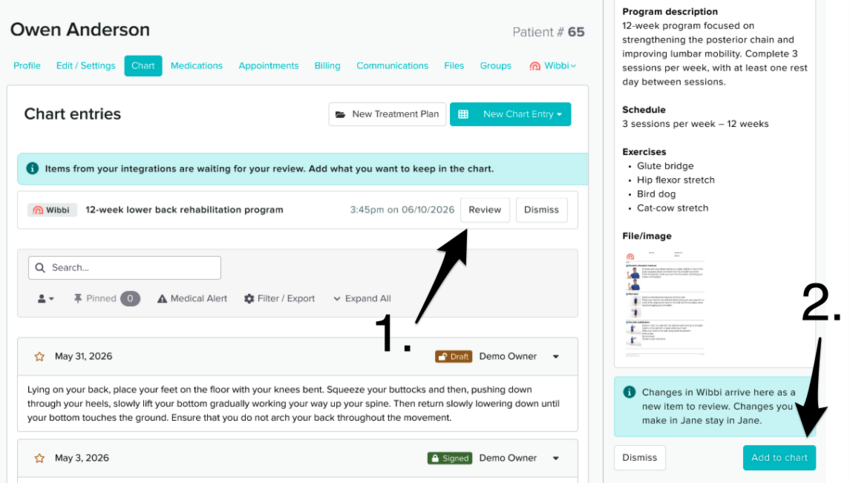850x483 pixels.
Task: Click the 'Patient # 65' label
Action: click(548, 32)
